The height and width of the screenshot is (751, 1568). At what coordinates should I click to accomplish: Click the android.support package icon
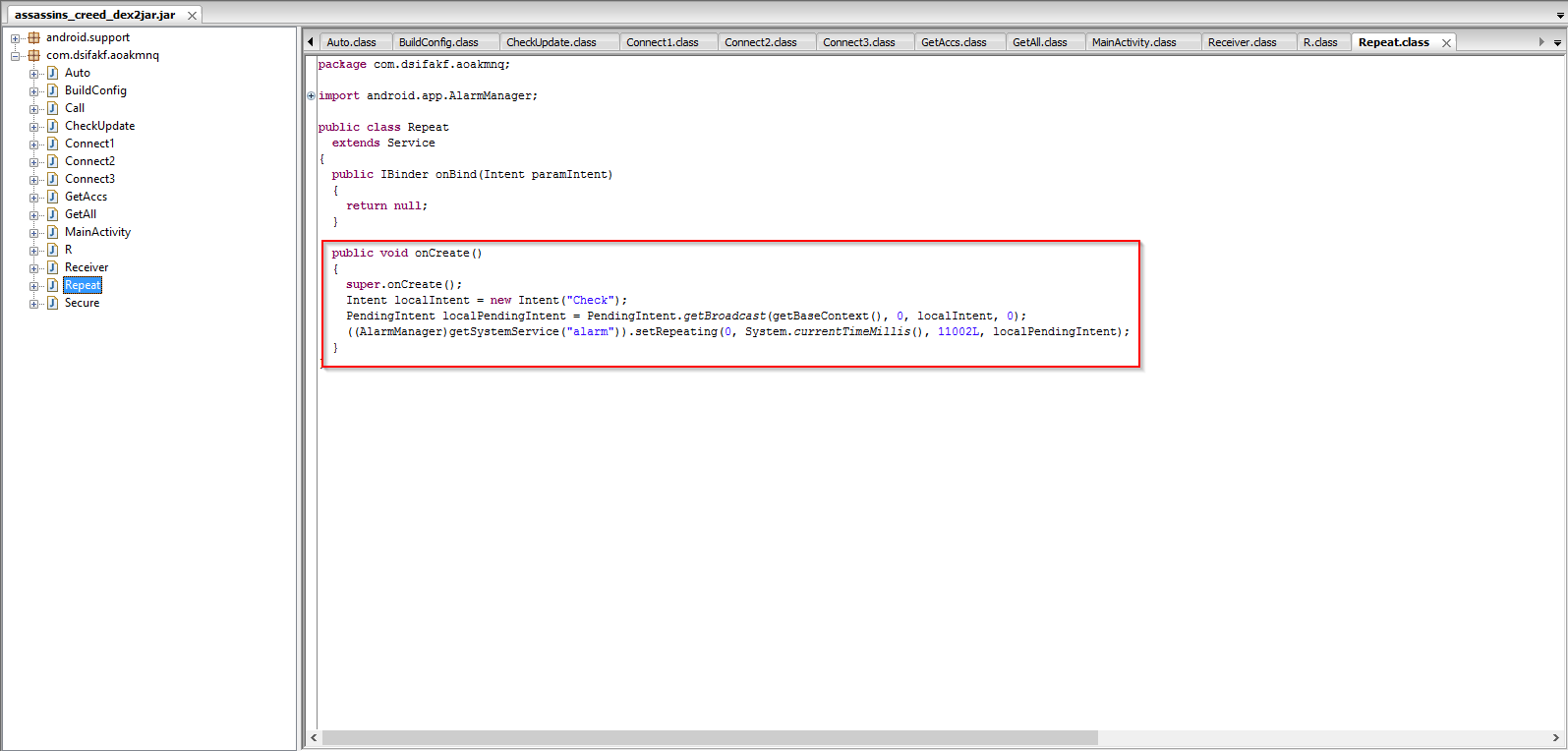pos(33,37)
